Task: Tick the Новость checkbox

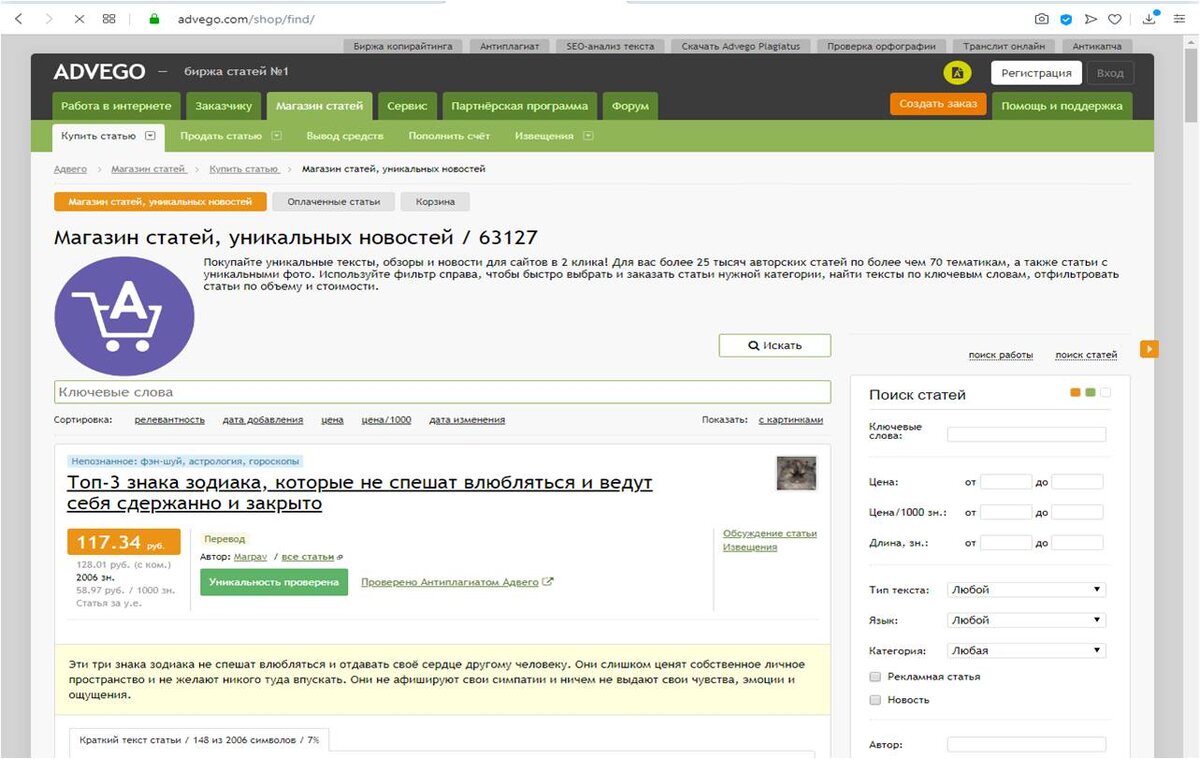Action: point(876,700)
